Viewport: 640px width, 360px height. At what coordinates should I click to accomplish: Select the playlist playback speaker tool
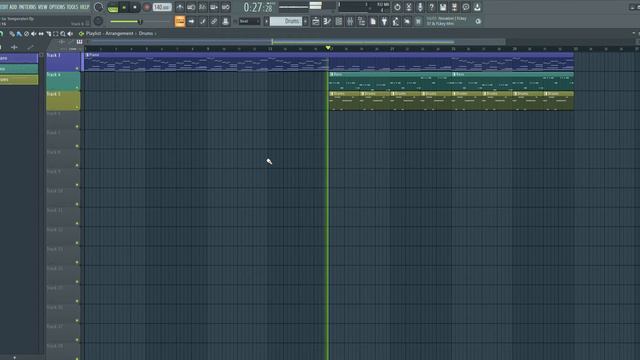tap(71, 34)
